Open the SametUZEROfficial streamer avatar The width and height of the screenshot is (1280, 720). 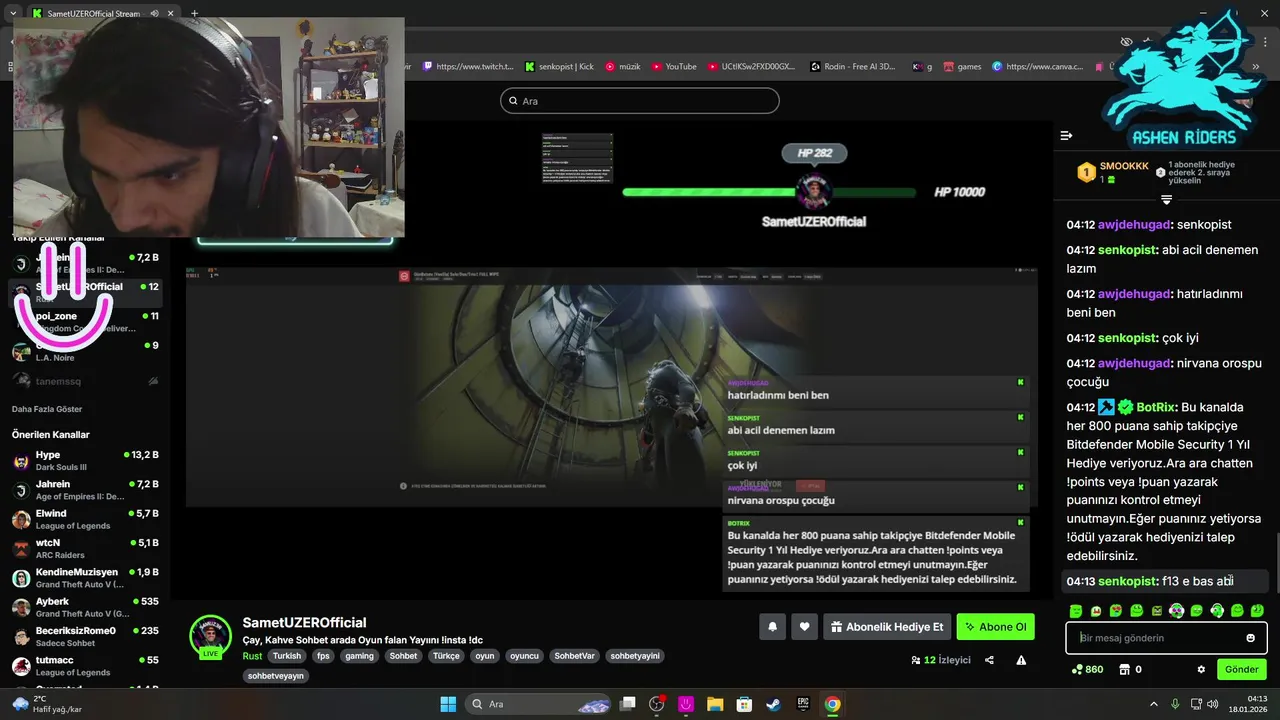pyautogui.click(x=211, y=634)
